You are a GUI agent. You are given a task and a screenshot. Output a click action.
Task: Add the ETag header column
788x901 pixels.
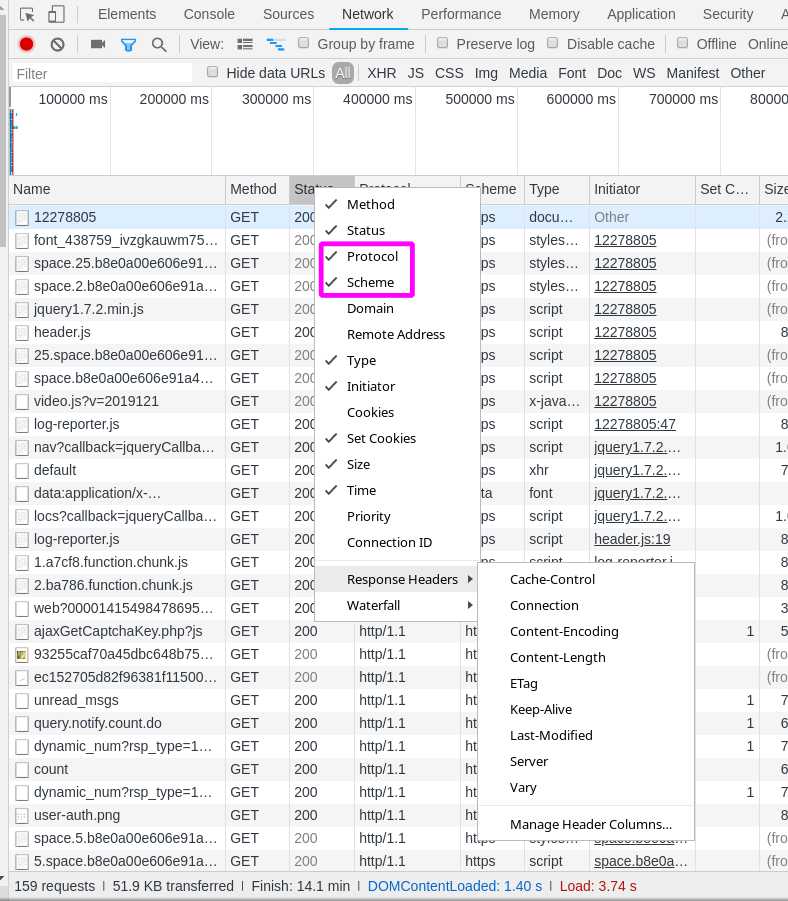point(586,683)
